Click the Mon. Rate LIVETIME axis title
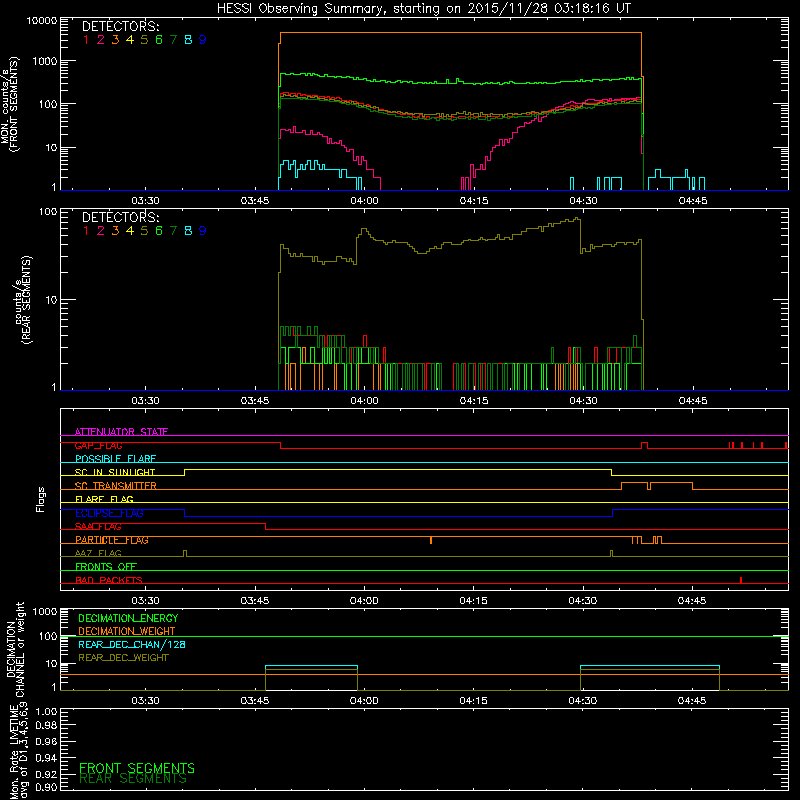The width and height of the screenshot is (800, 800). tap(18, 751)
